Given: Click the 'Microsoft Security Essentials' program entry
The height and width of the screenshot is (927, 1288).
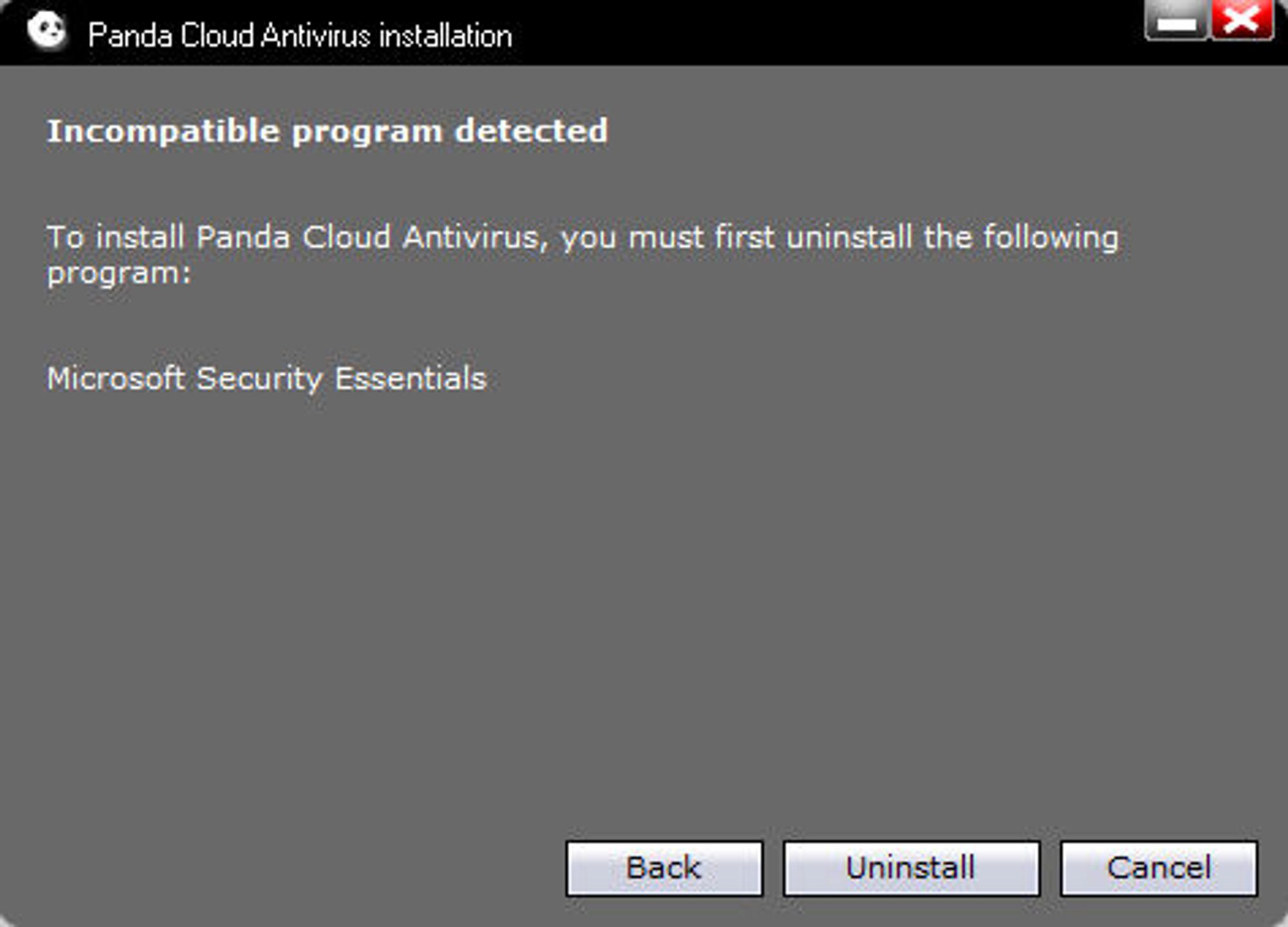Looking at the screenshot, I should 267,378.
